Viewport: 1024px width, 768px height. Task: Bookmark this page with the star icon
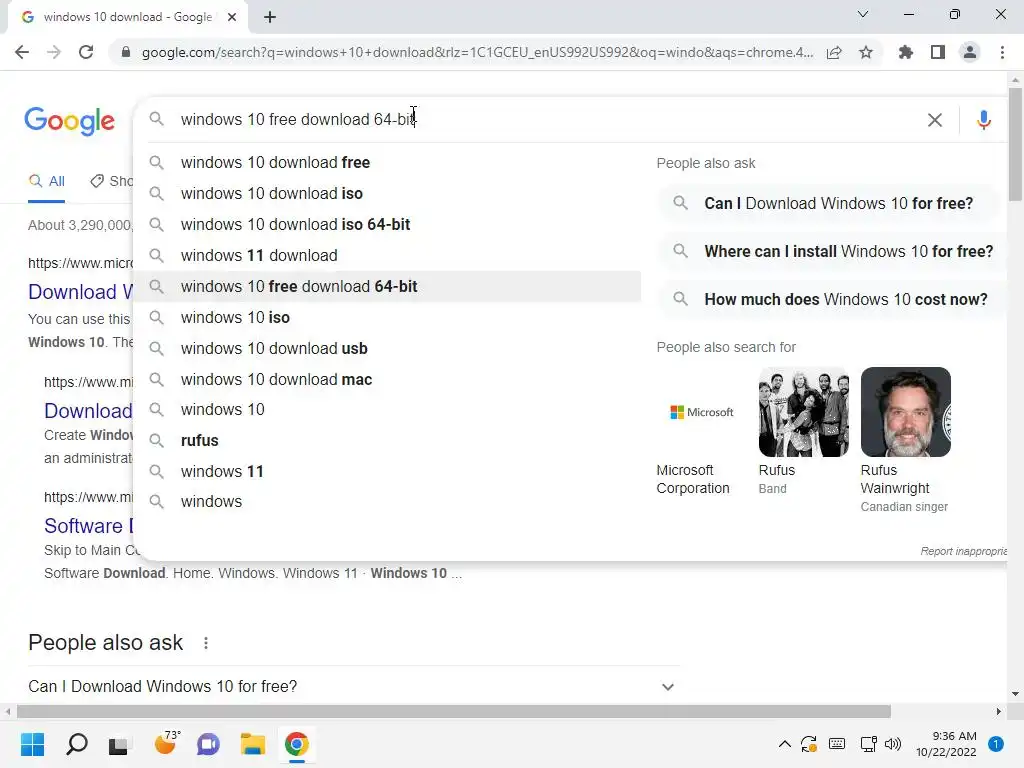pyautogui.click(x=866, y=52)
